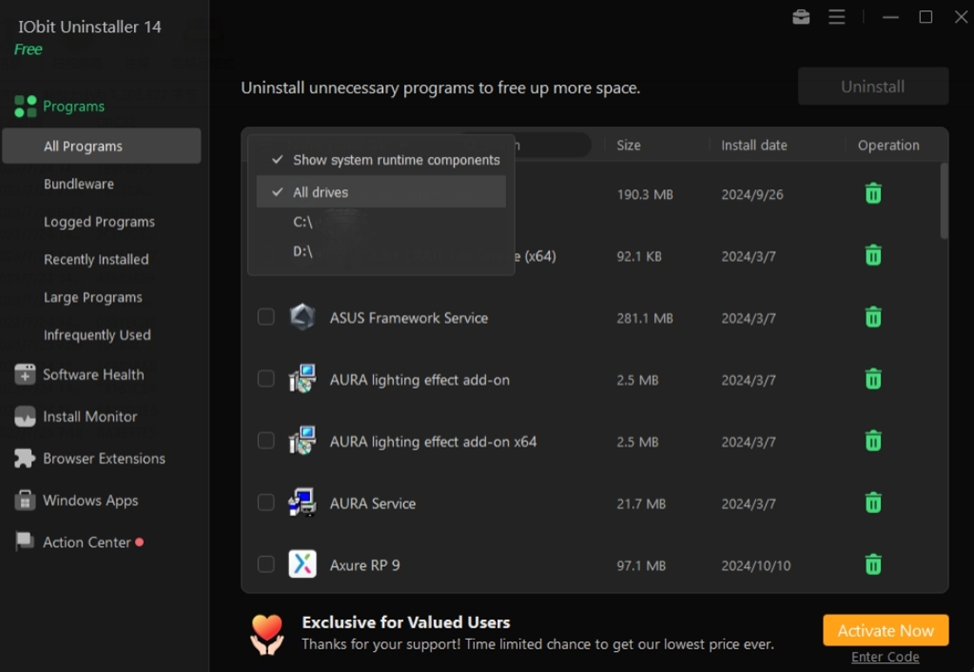Select the AURA lighting effect add-on x64 checkbox
The height and width of the screenshot is (672, 974).
click(266, 441)
